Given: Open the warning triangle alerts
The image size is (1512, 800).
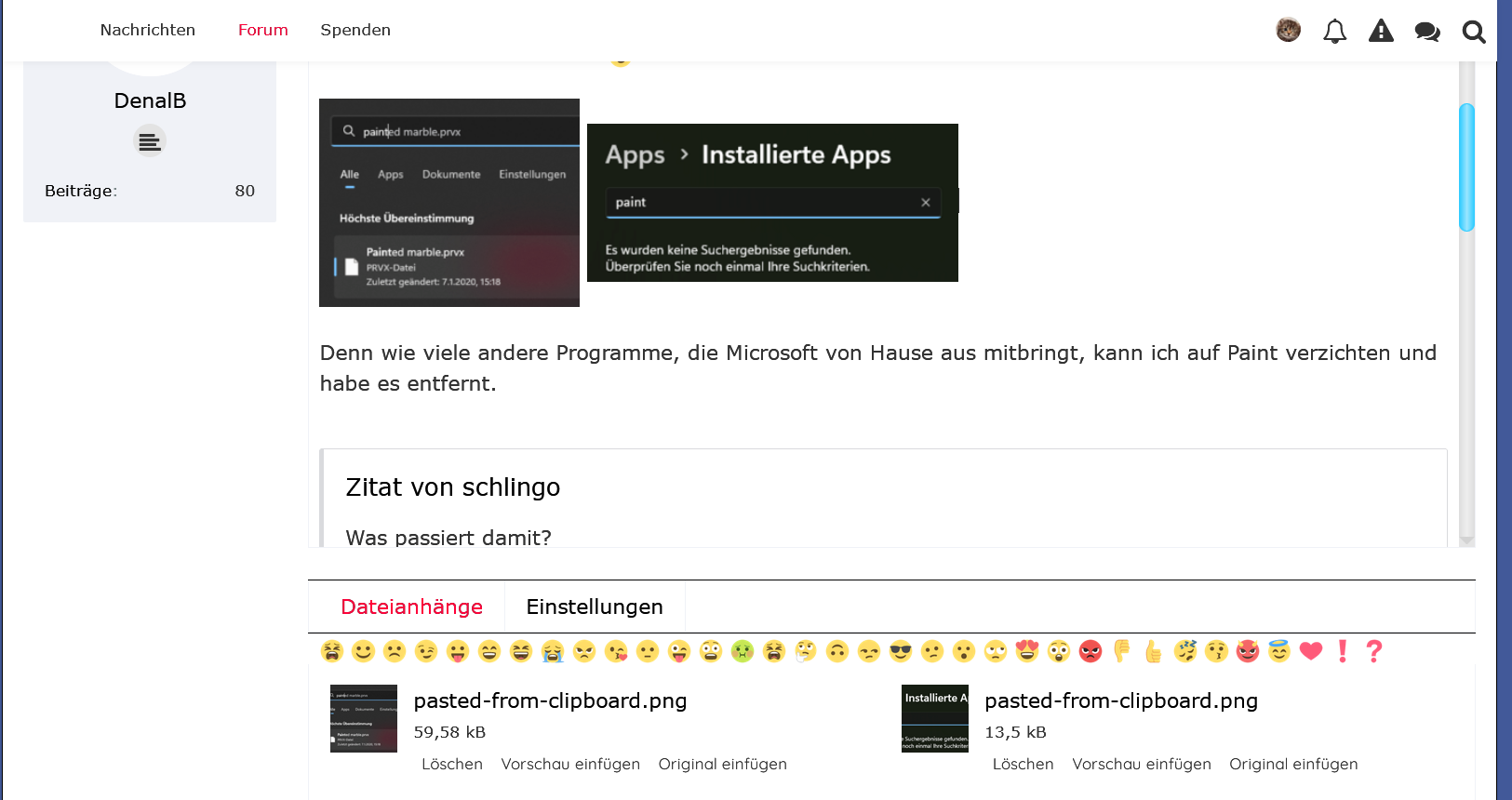Looking at the screenshot, I should pos(1382,31).
